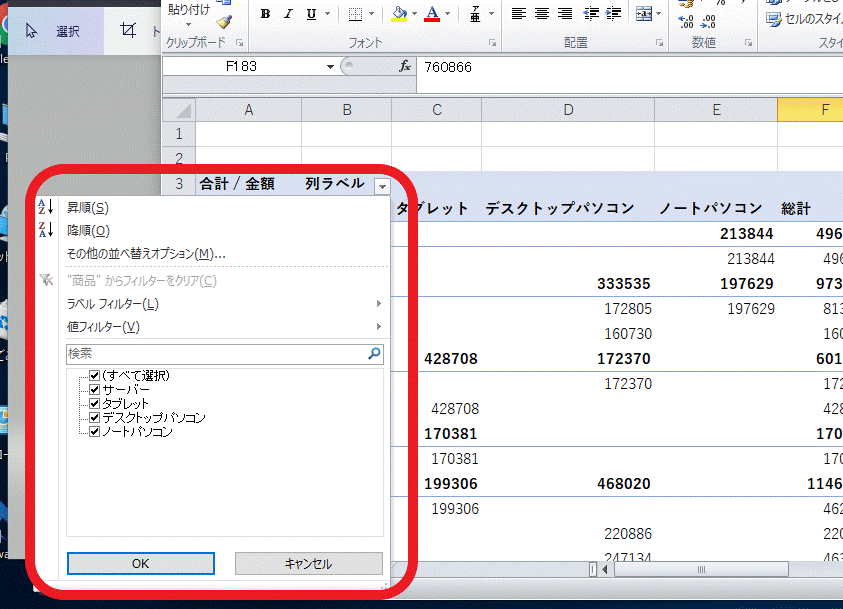Uncheck the タブレット filter checkbox
Image resolution: width=843 pixels, height=609 pixels.
95,404
